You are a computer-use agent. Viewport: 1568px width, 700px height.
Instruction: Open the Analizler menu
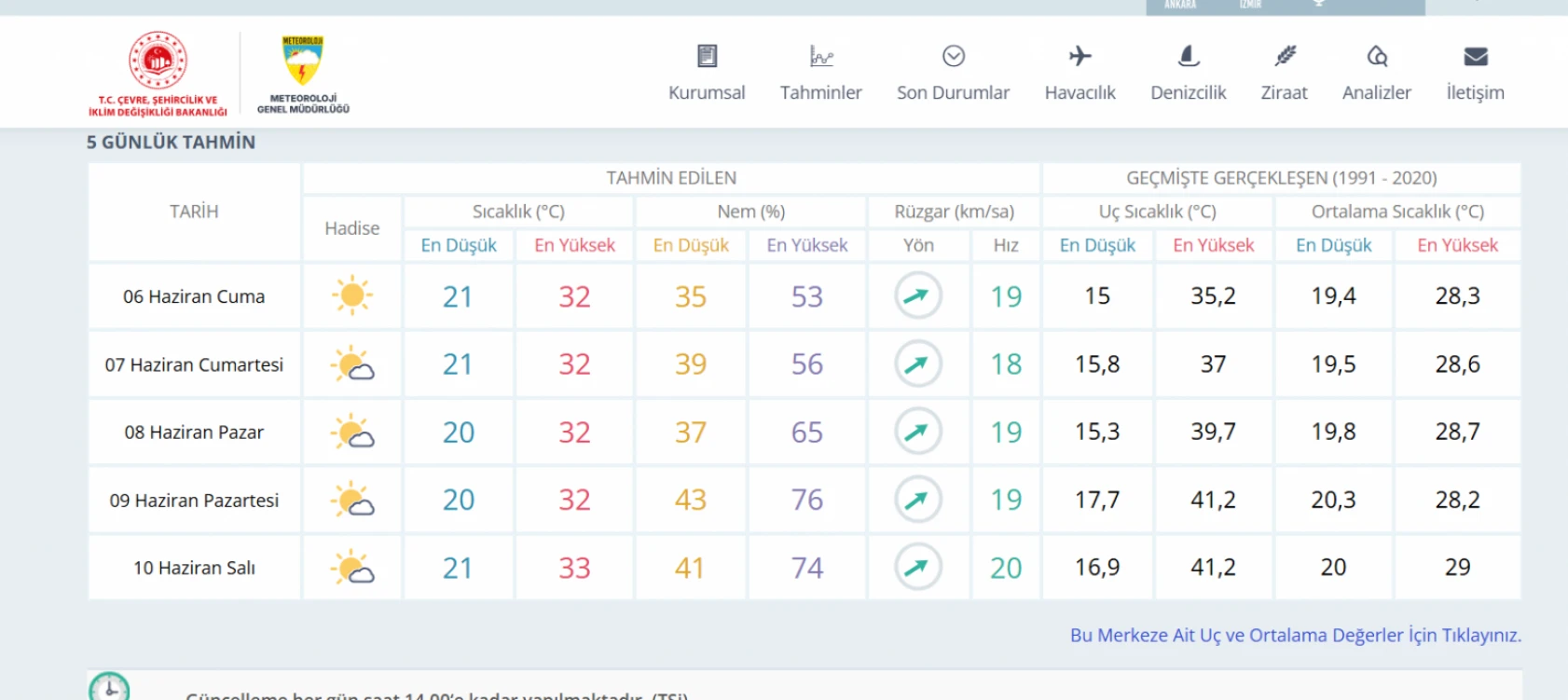[x=1376, y=92]
